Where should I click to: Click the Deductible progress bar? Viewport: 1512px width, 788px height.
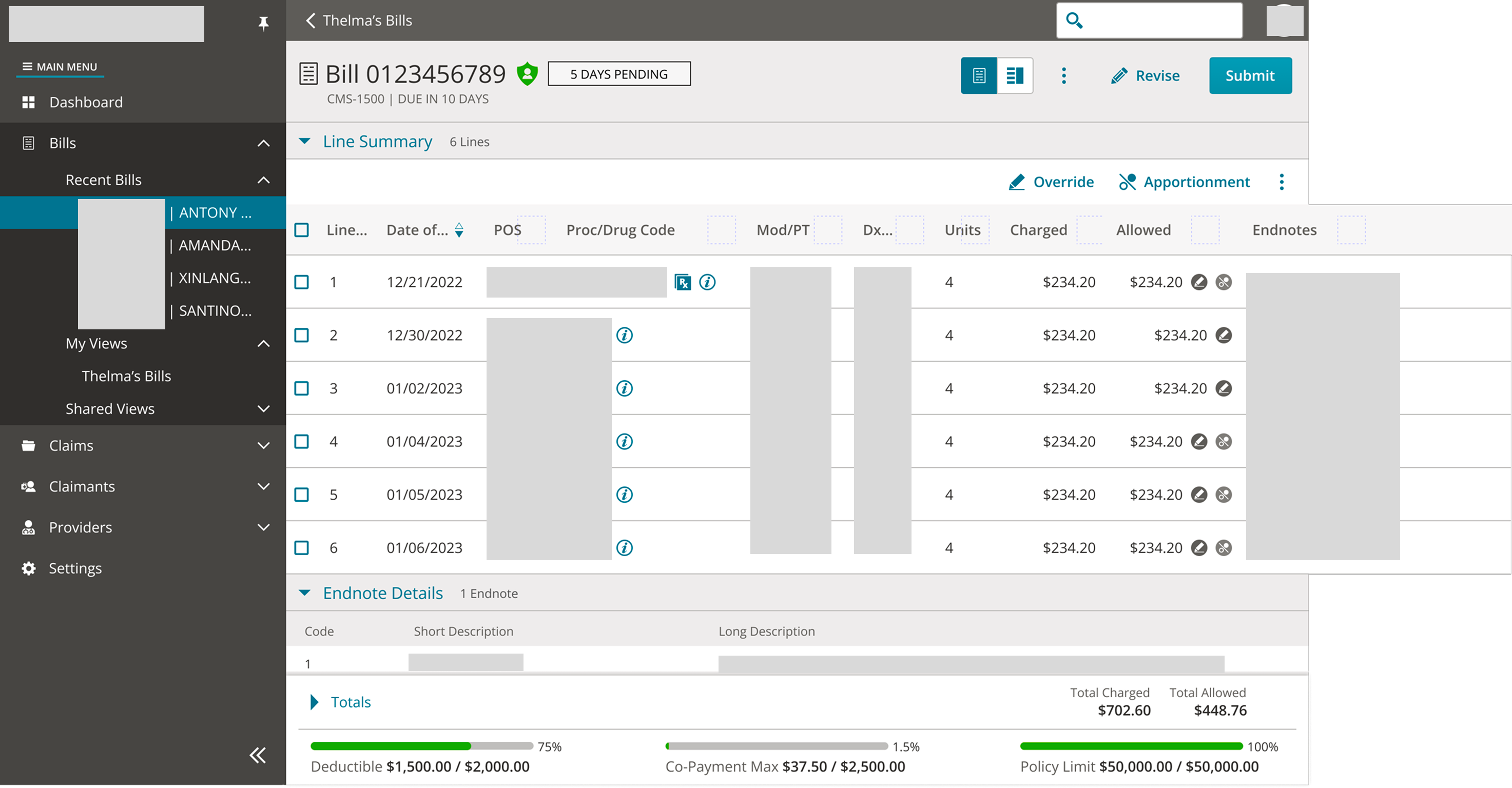click(x=421, y=746)
